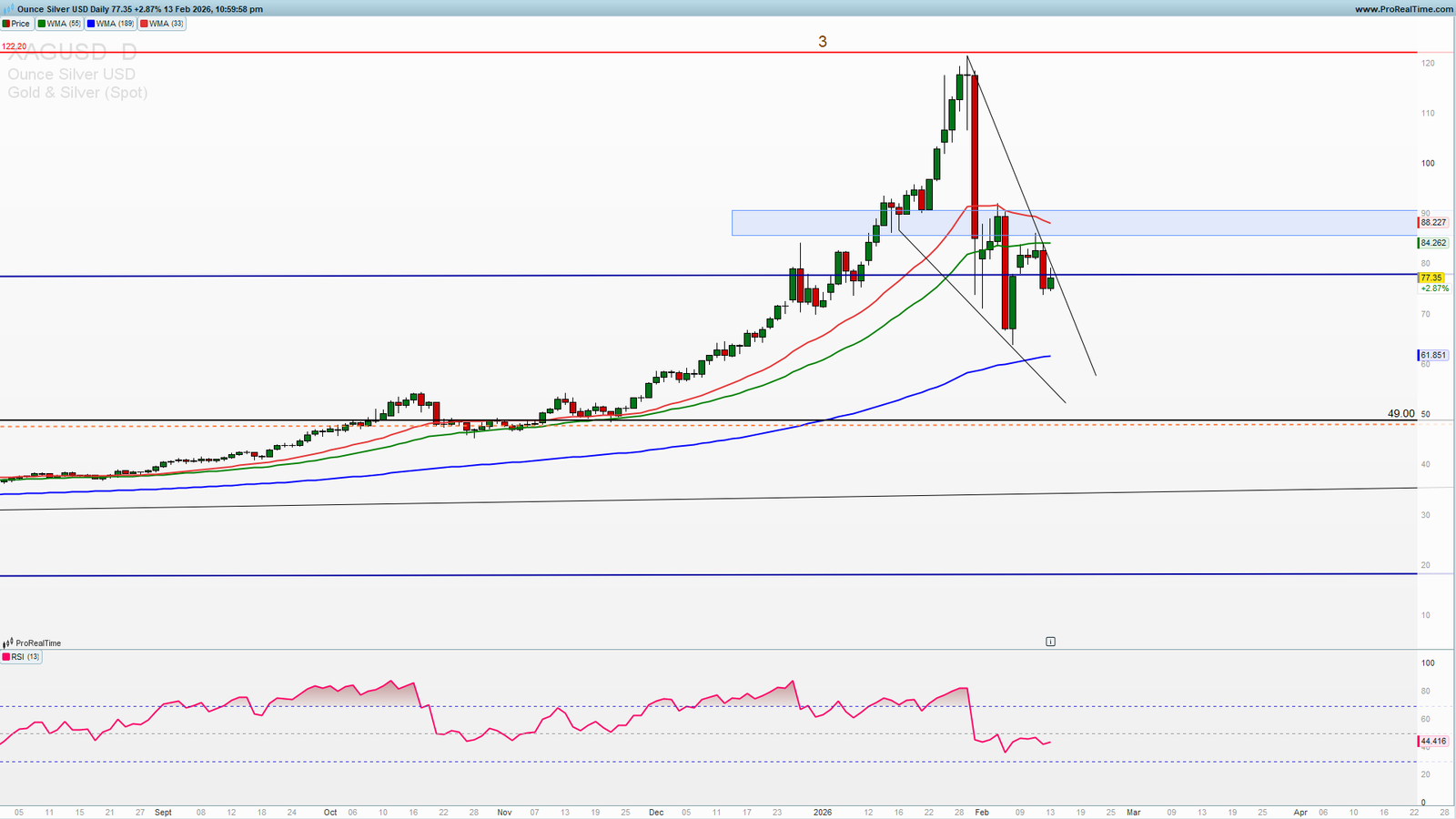The width and height of the screenshot is (1456, 819).
Task: Select the WMA (33) indicator label
Action: point(161,24)
